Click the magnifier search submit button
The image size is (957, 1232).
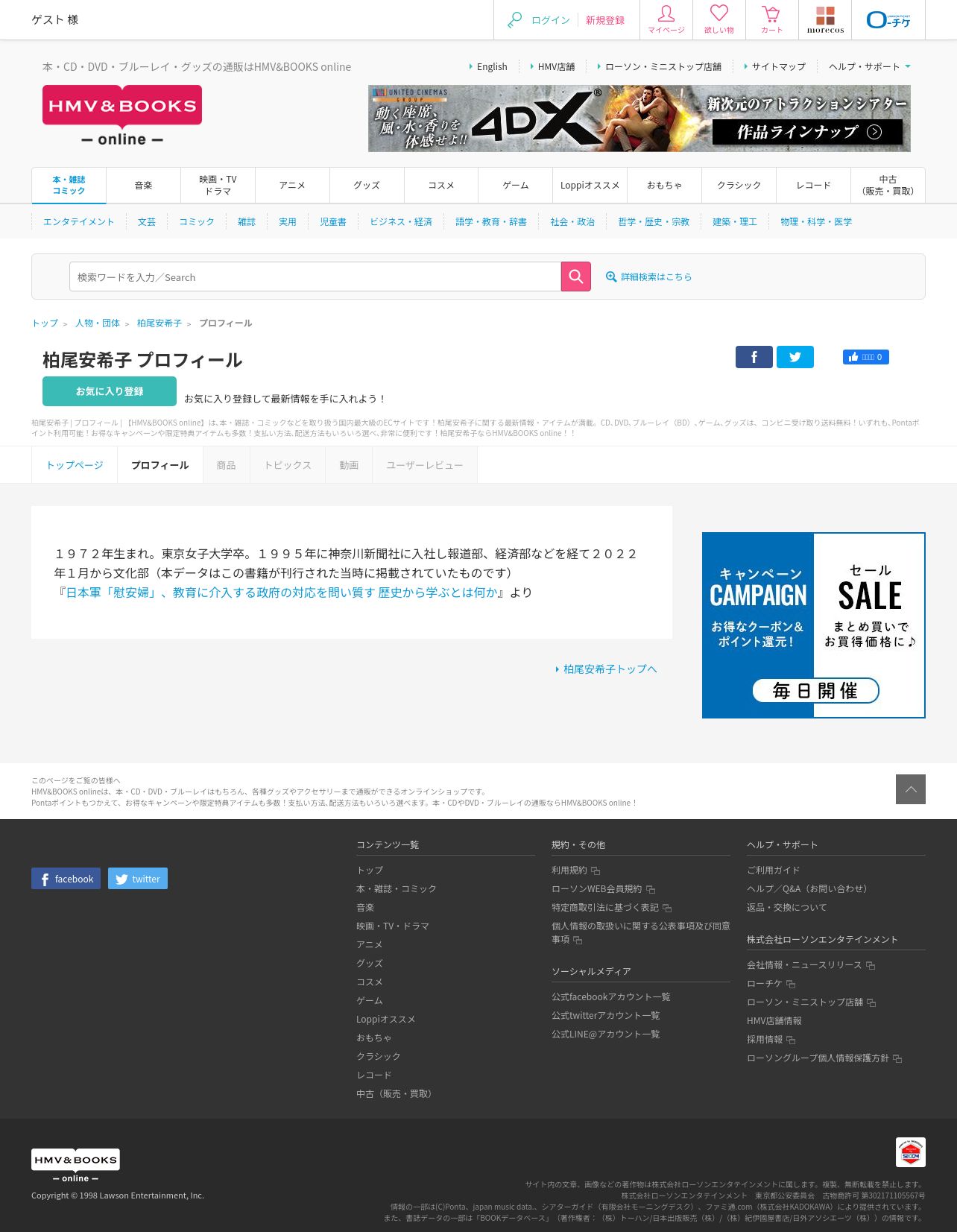coord(575,277)
